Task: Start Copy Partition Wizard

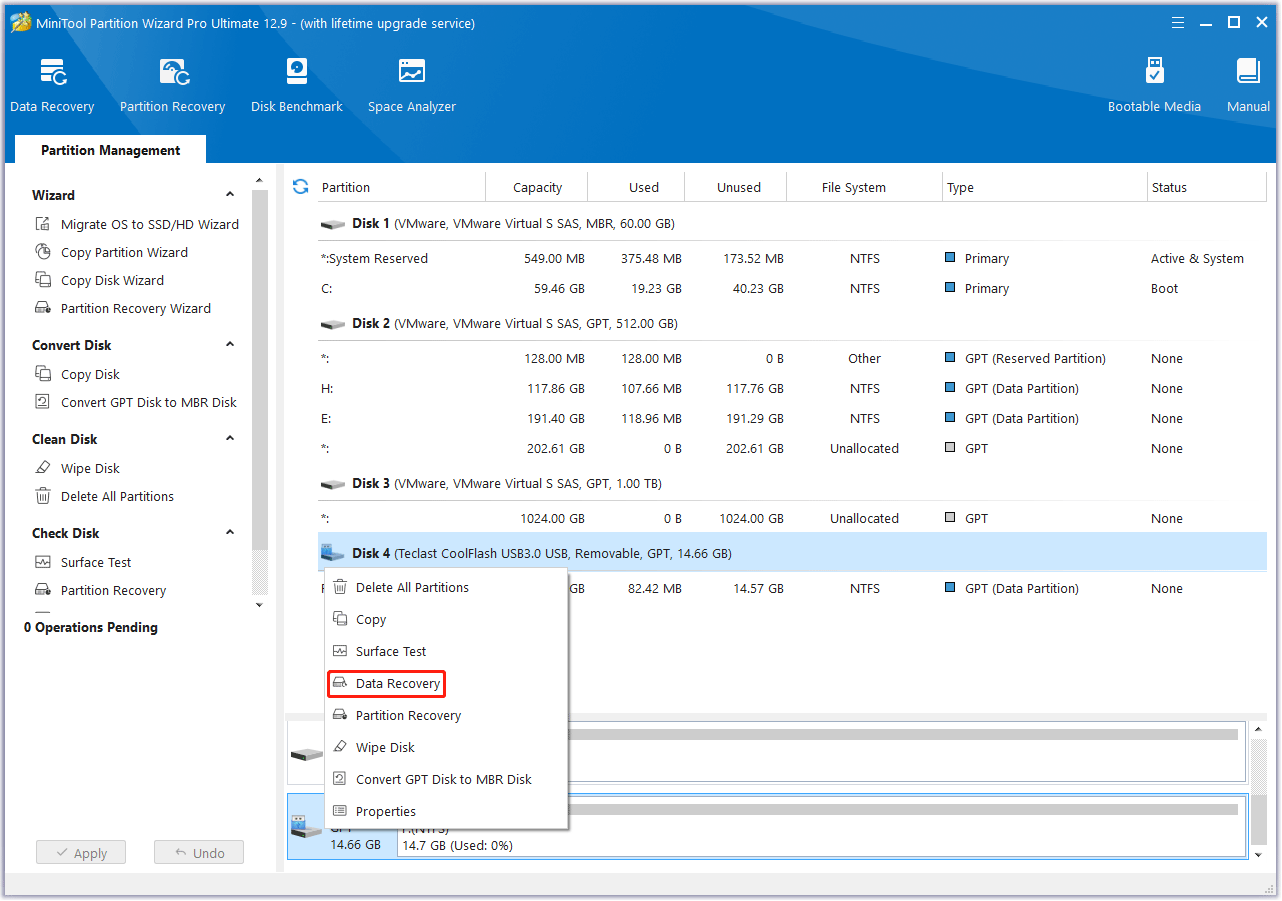Action: (x=112, y=252)
